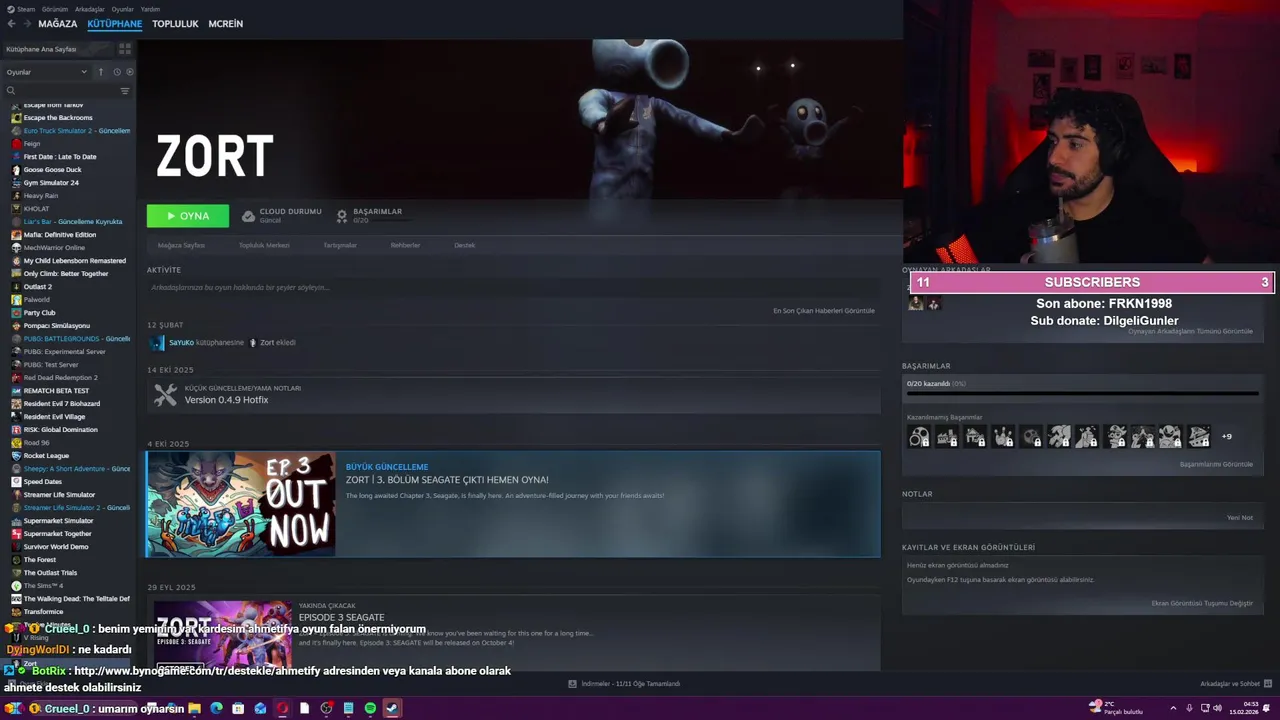Screen dimensions: 1280x720
Task: Select Red Dead Redemption 2 in library
Action: coord(60,378)
